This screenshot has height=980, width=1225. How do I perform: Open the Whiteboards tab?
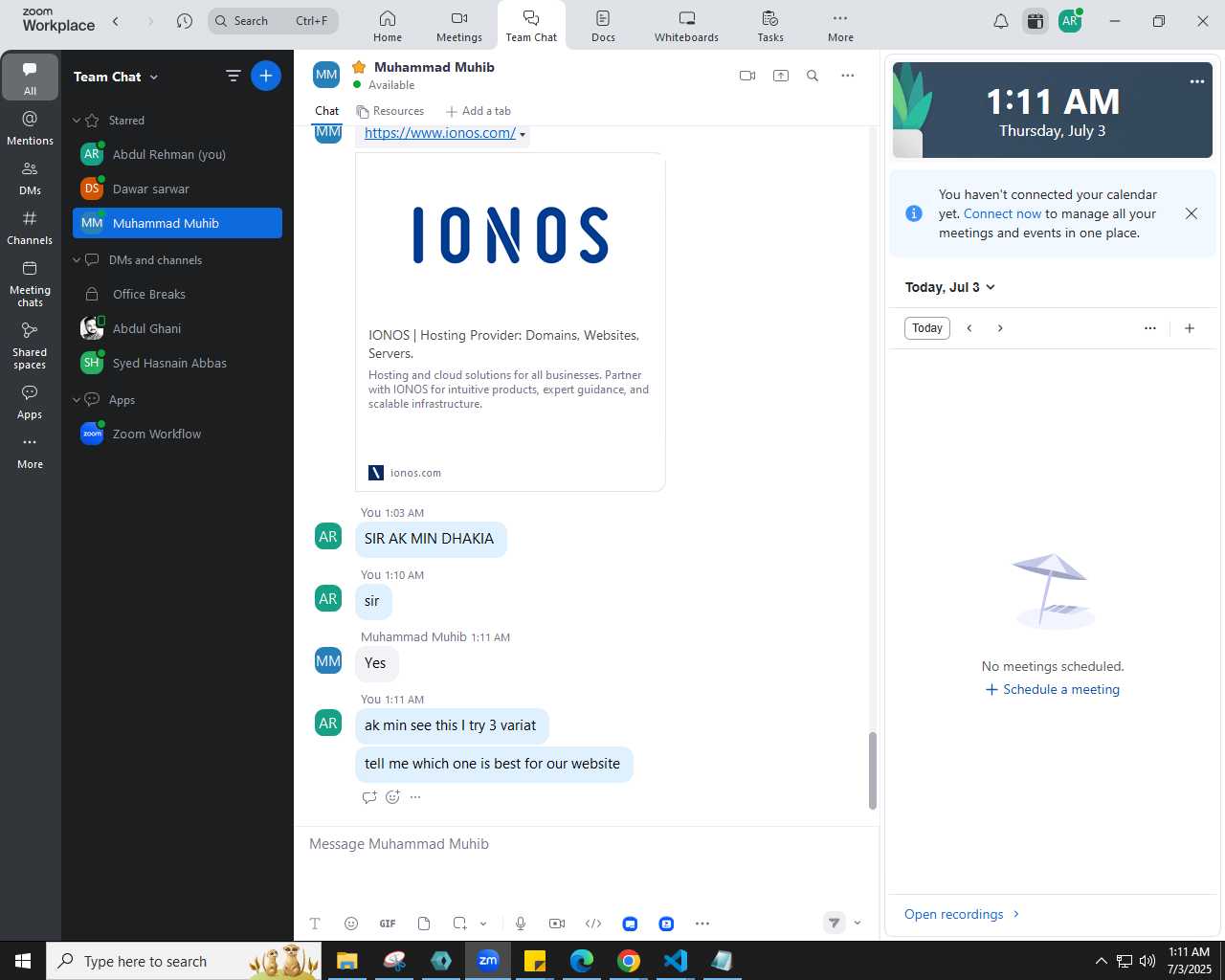(x=686, y=26)
